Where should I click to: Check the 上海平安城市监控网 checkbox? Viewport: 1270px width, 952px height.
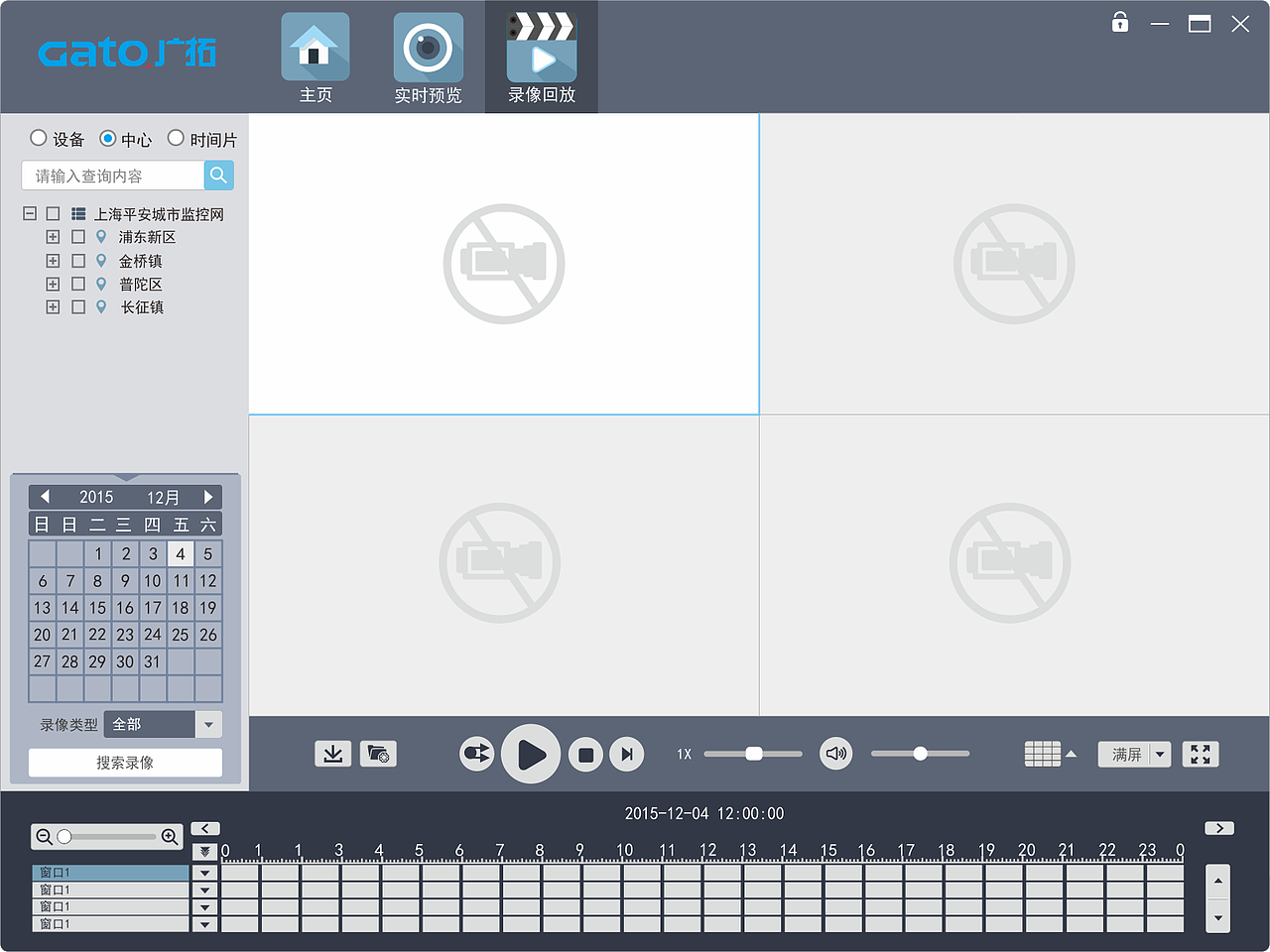[54, 213]
